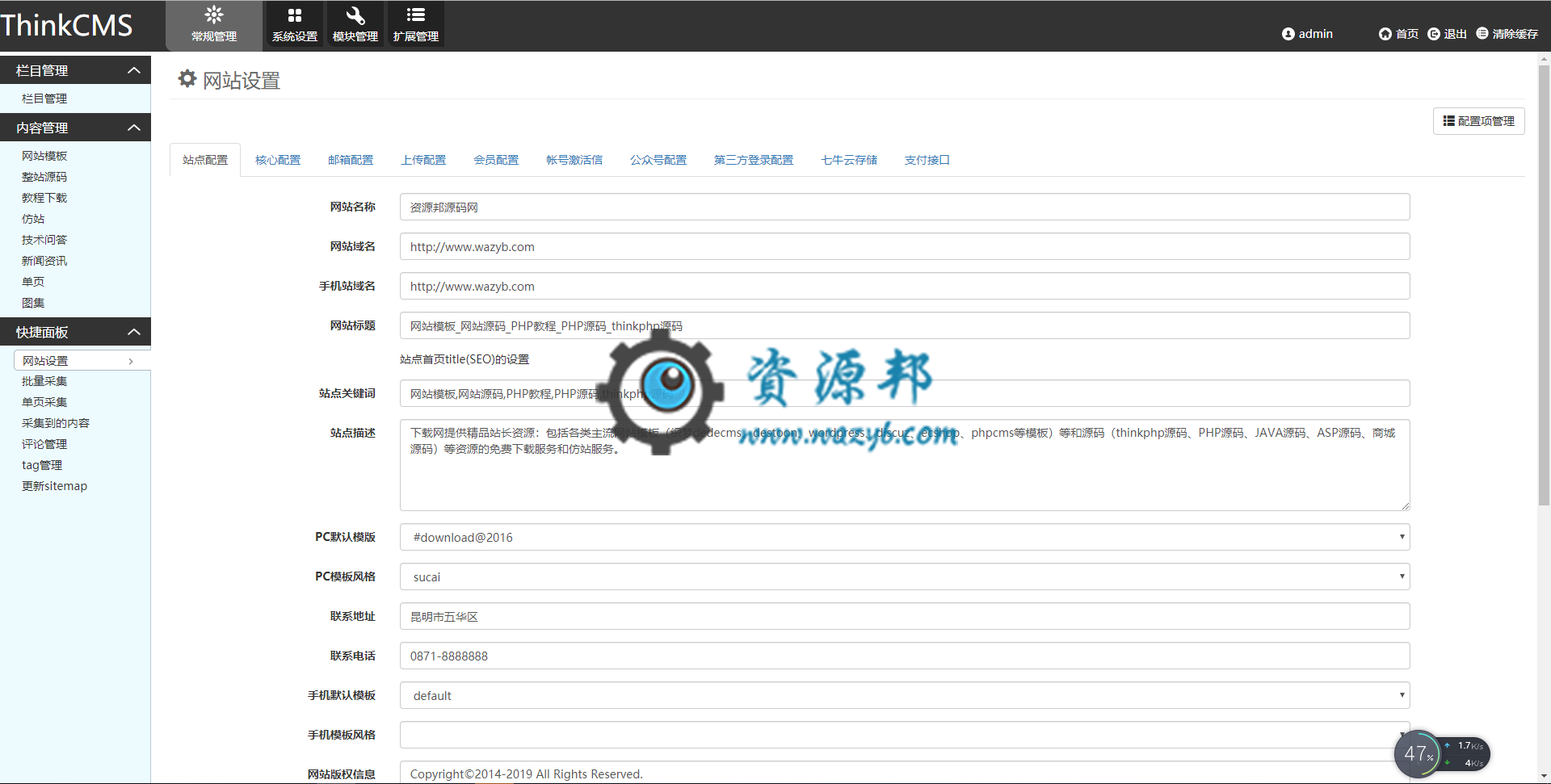Click the 网站名称 input field
This screenshot has width=1551, height=784.
(x=905, y=207)
